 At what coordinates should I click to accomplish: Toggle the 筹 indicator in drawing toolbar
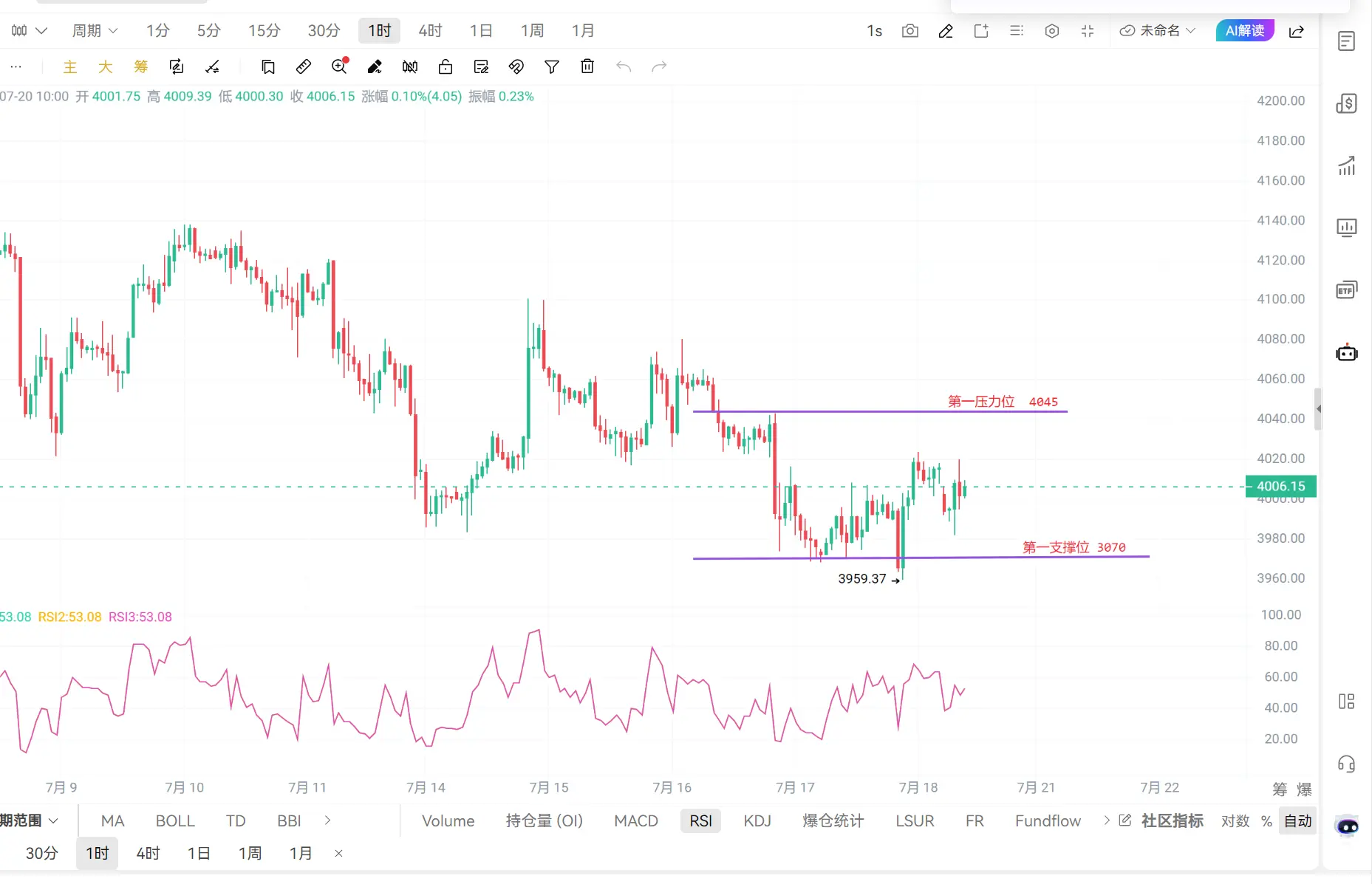click(x=141, y=67)
